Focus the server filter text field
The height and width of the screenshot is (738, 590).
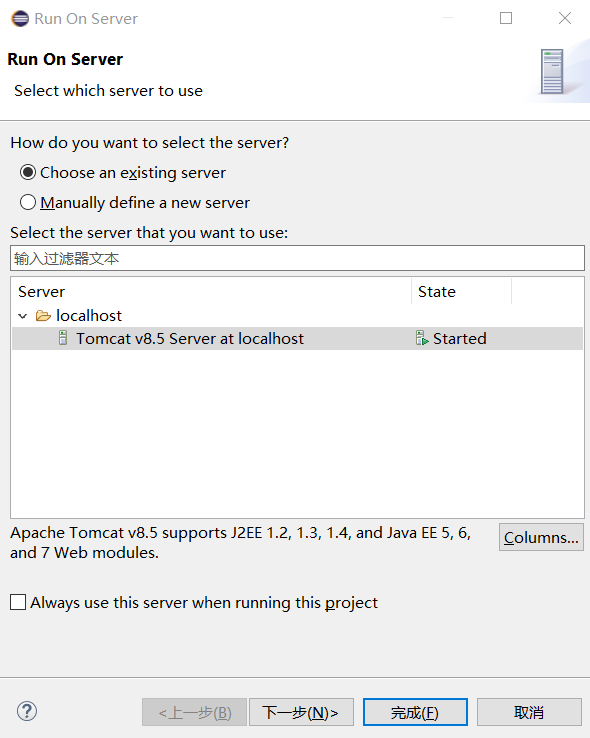[x=297, y=258]
